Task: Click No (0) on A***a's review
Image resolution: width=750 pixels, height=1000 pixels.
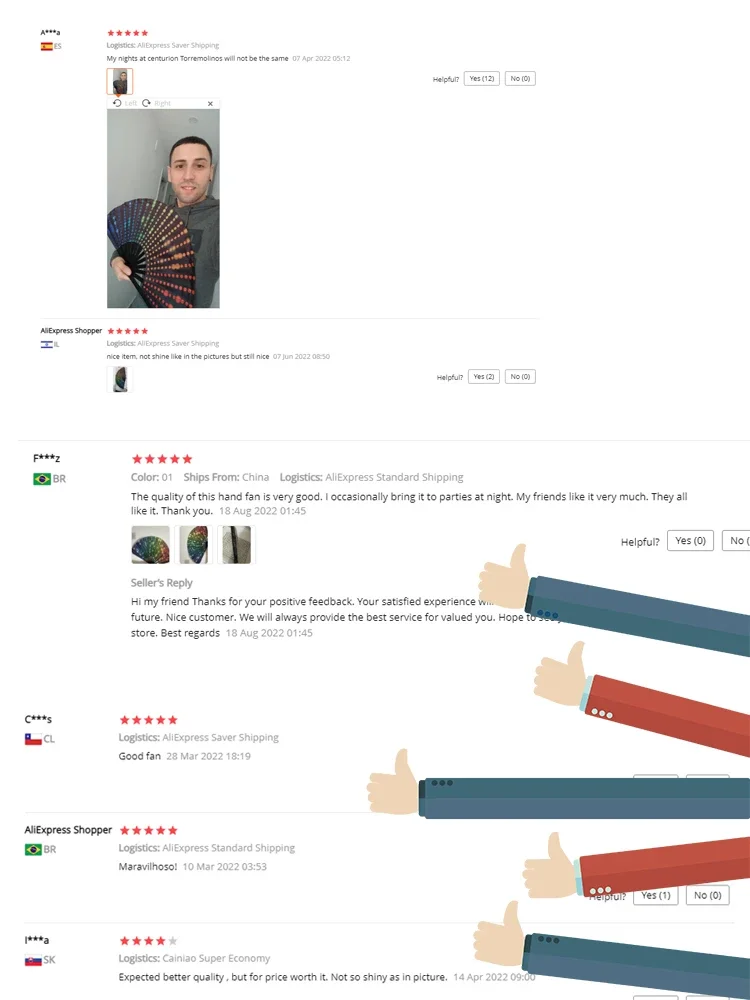Action: pyautogui.click(x=520, y=78)
